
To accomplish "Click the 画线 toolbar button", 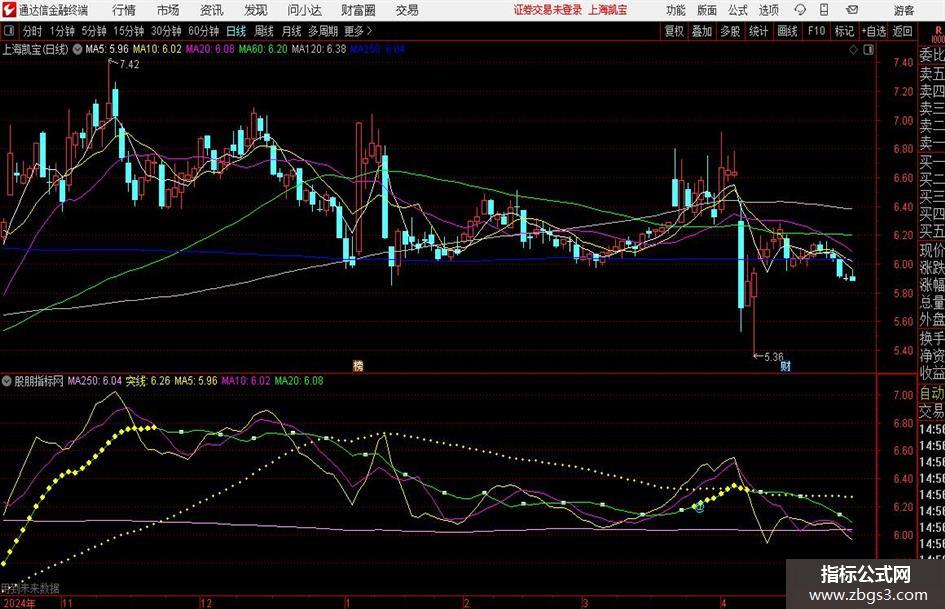I will (787, 31).
